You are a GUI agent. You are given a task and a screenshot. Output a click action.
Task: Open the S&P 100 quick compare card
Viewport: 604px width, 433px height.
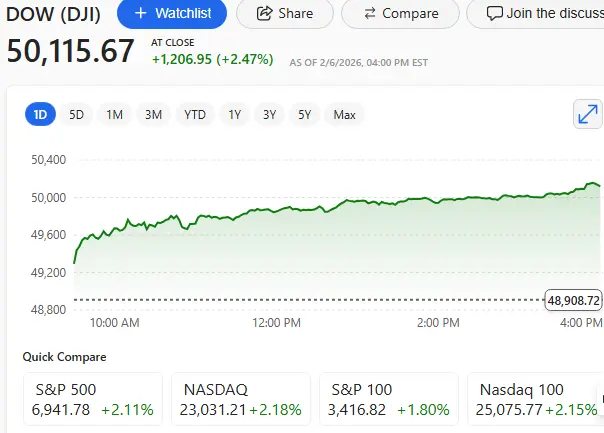[389, 400]
